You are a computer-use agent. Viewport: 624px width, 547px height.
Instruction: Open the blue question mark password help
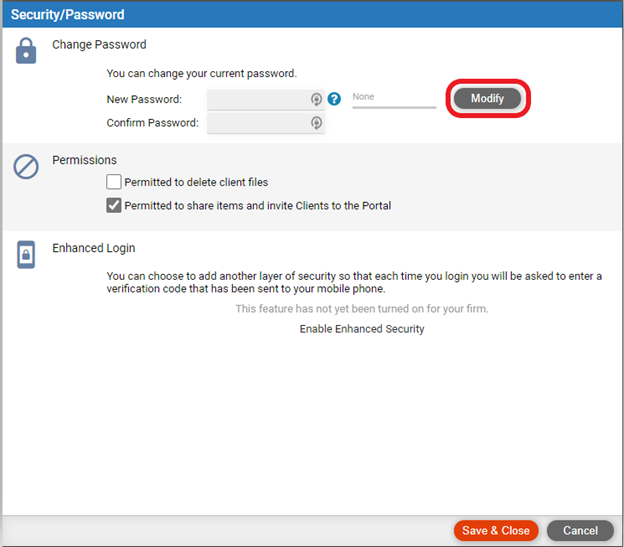[x=334, y=99]
